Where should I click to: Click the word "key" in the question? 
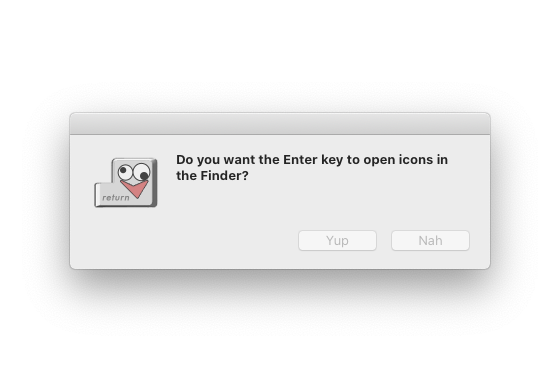[x=332, y=160]
